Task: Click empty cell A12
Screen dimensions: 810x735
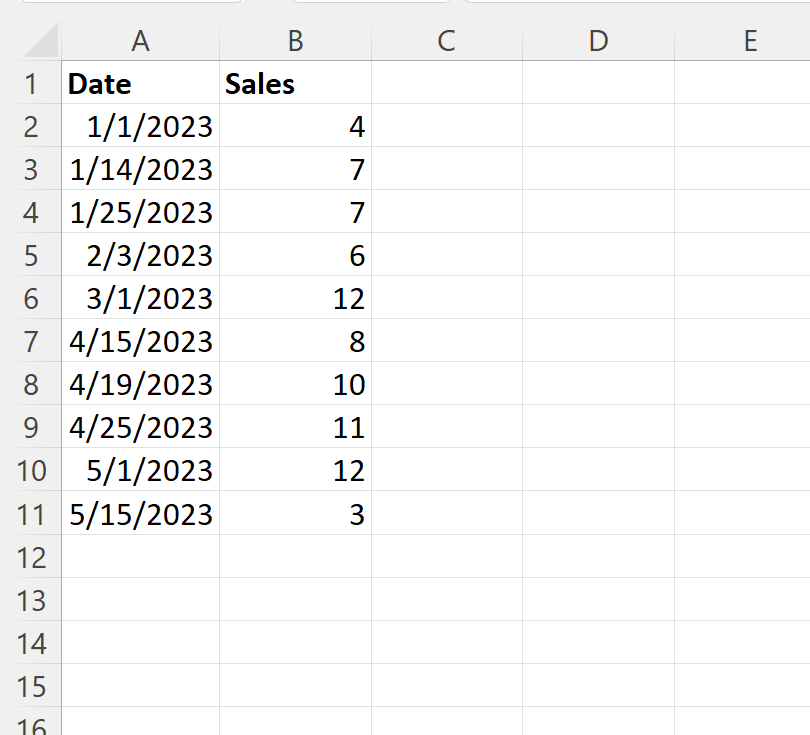Action: [x=141, y=556]
